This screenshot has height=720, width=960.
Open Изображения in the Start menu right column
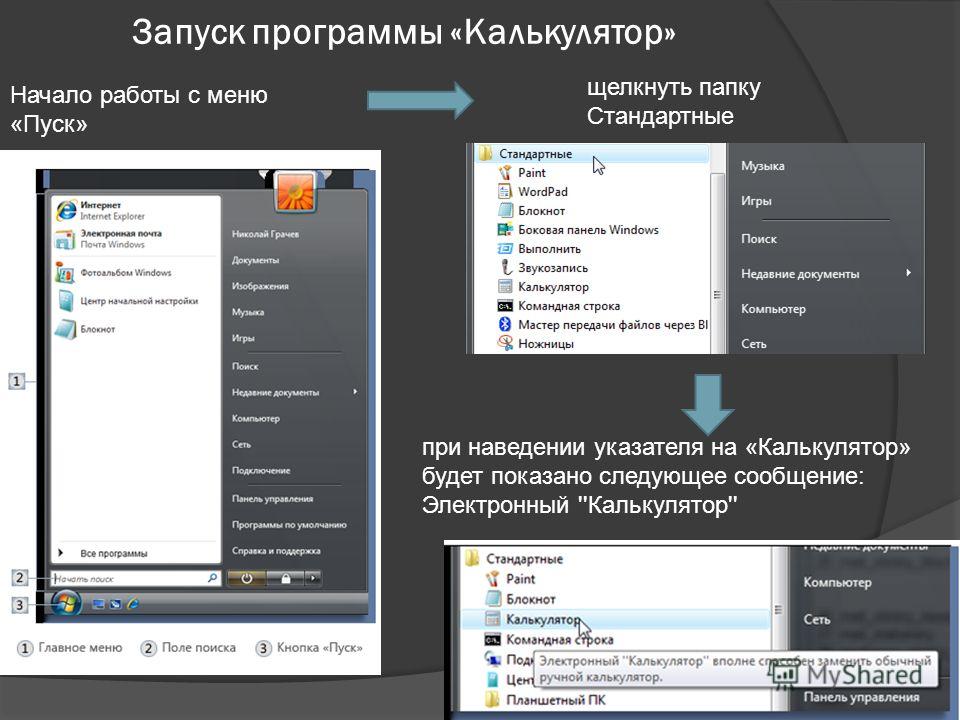[260, 285]
